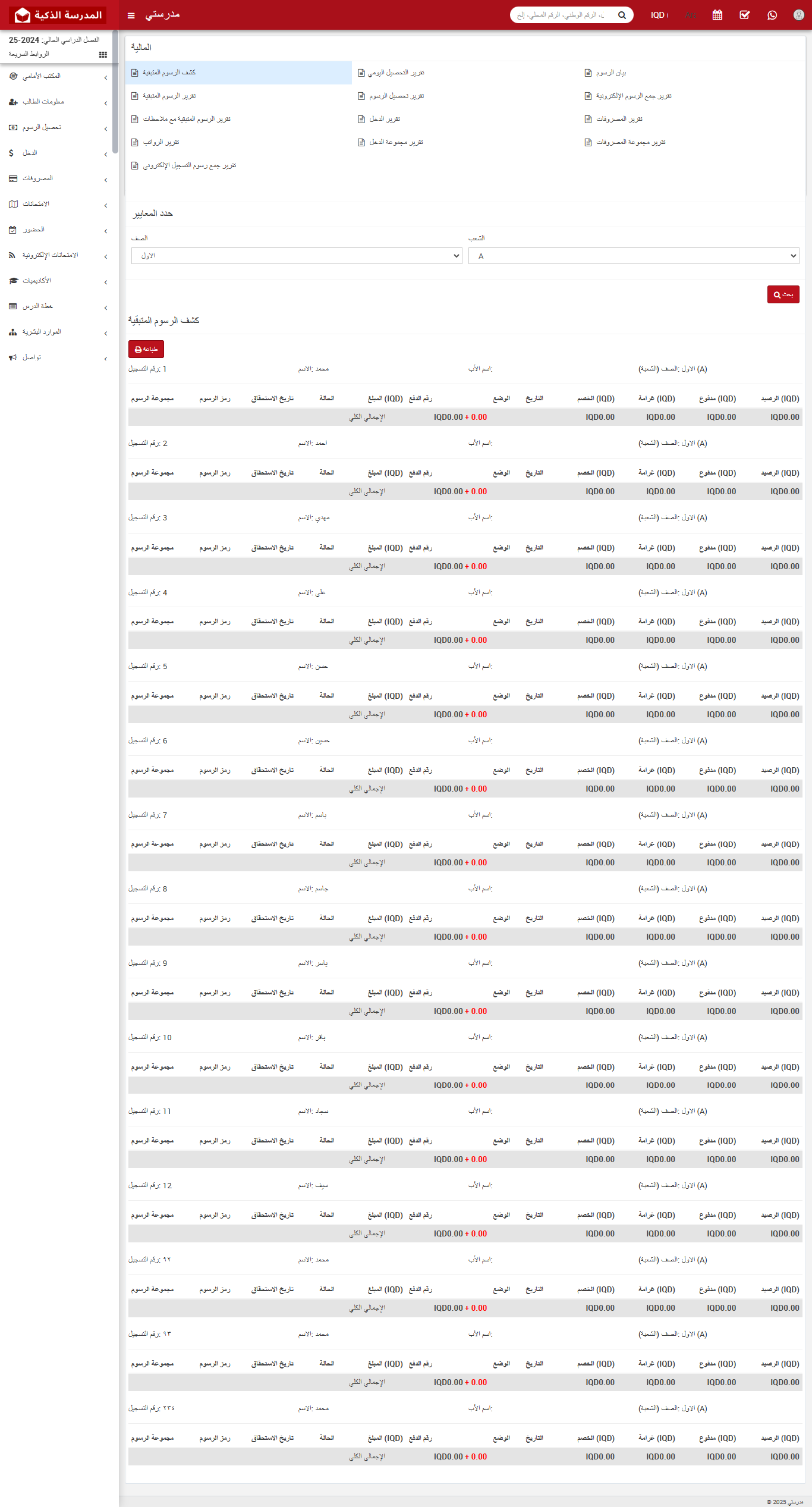Open the calendar icon in top bar

(717, 15)
